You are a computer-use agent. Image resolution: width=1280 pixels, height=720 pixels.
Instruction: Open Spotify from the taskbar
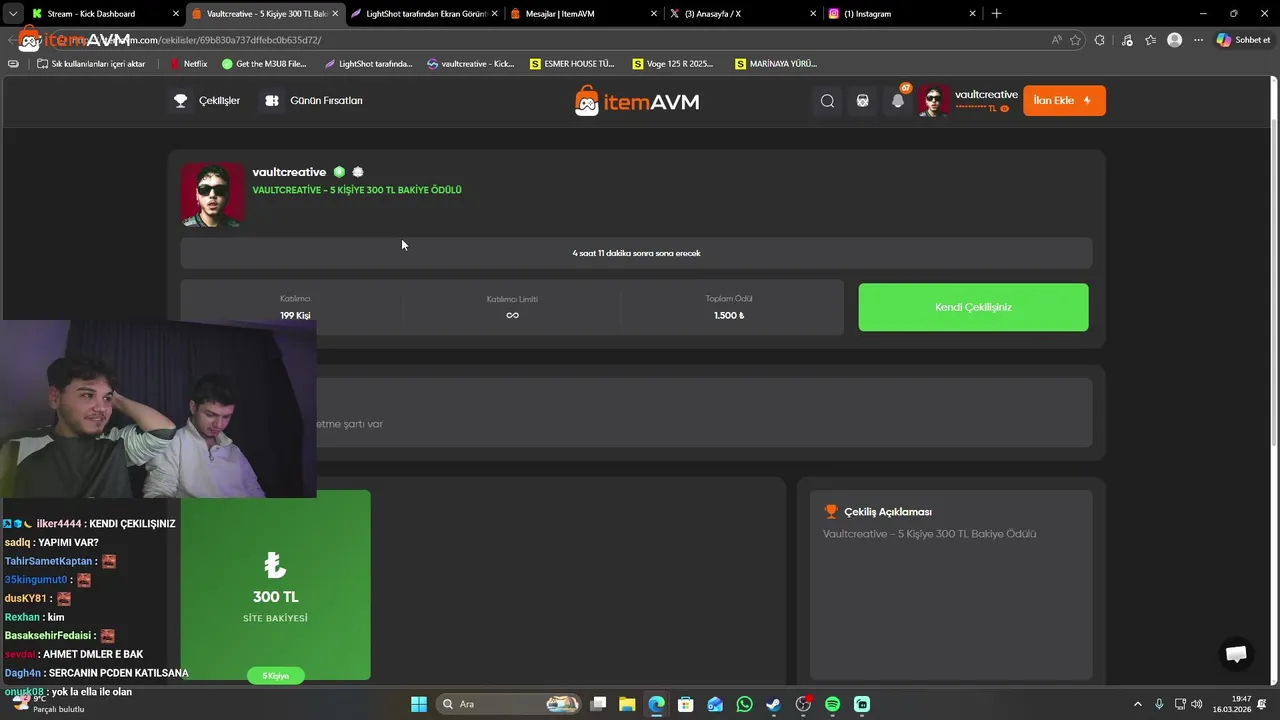[x=832, y=704]
